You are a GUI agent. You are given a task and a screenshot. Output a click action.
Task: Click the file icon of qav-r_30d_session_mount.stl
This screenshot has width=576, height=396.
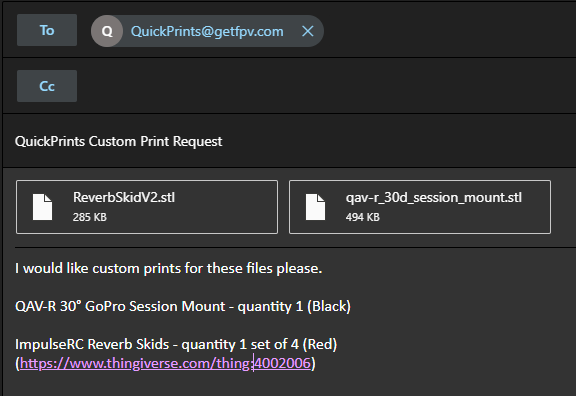[315, 207]
